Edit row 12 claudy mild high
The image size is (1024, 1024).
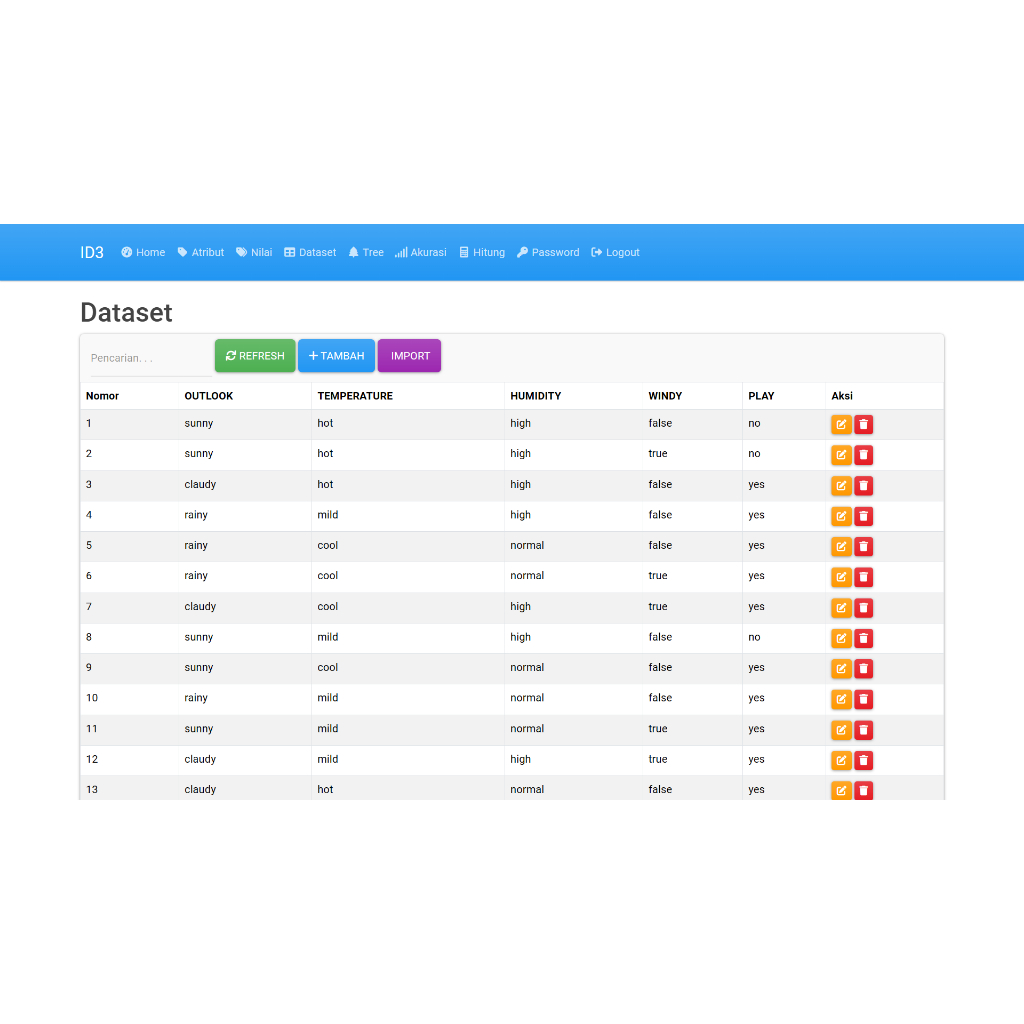pos(841,760)
